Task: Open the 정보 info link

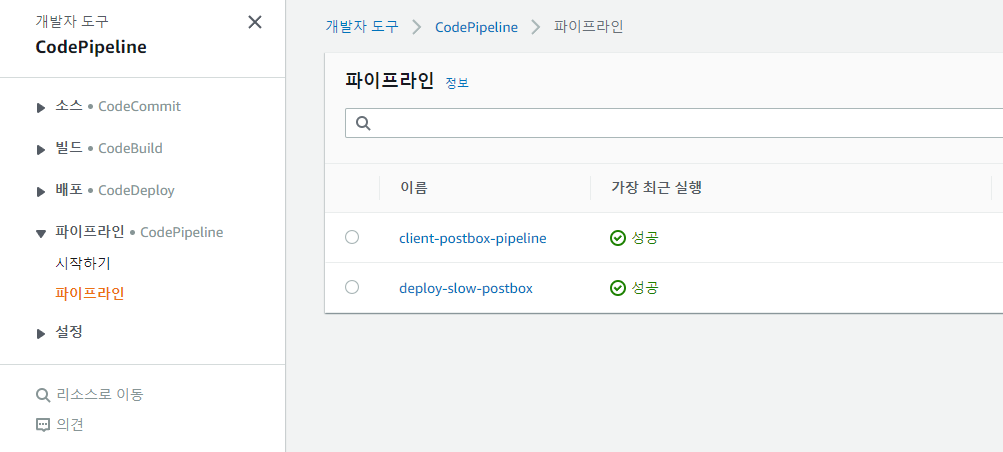Action: click(x=457, y=83)
